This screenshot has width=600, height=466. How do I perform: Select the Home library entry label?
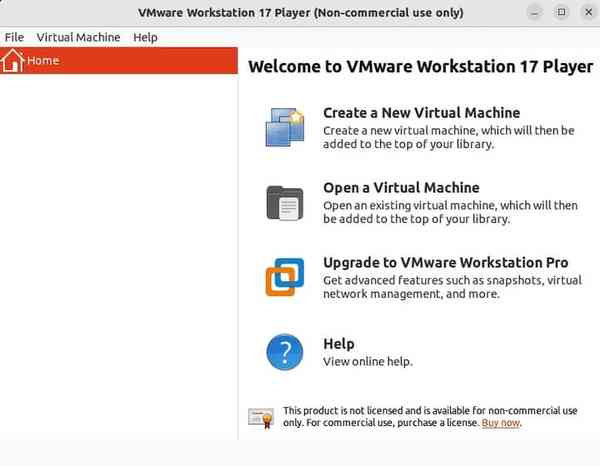(43, 60)
